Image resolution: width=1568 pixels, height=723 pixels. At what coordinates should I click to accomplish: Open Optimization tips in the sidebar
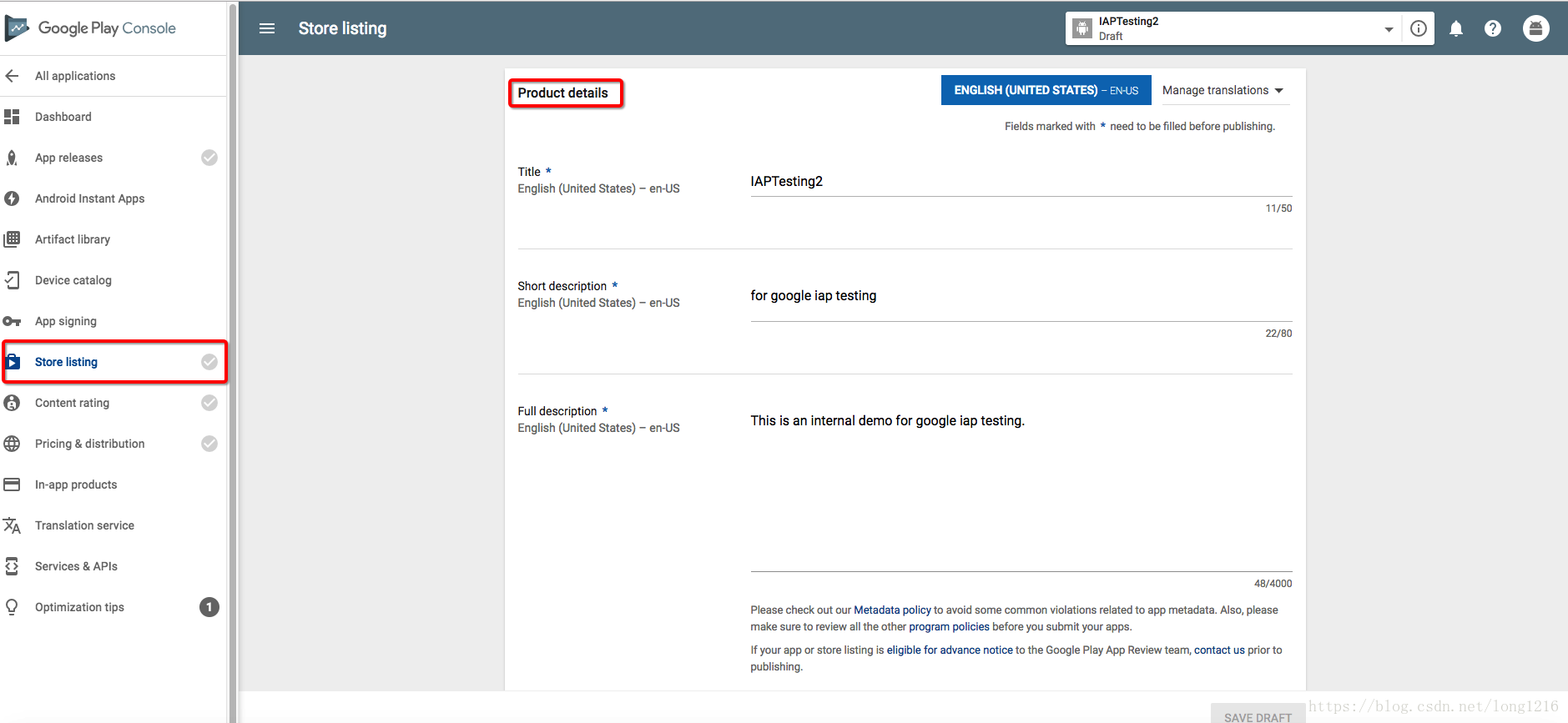[79, 607]
